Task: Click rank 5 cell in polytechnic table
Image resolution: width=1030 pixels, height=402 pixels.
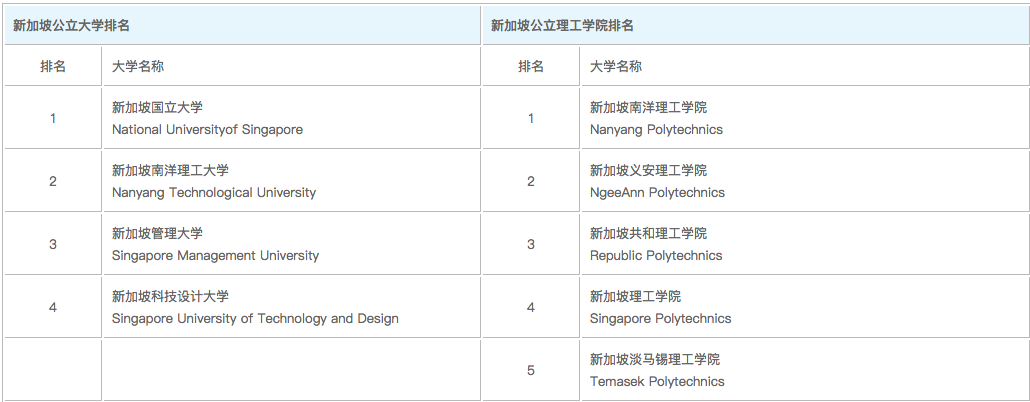Action: coord(531,370)
